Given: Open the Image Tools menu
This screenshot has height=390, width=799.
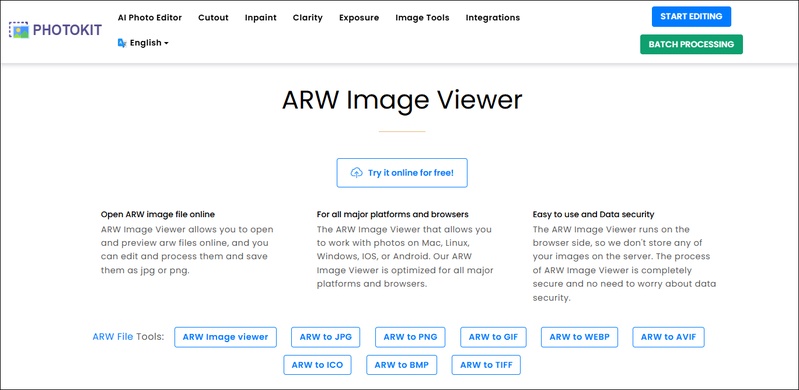Looking at the screenshot, I should [x=422, y=17].
